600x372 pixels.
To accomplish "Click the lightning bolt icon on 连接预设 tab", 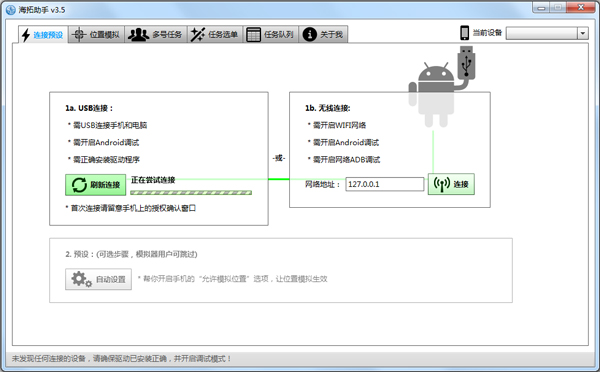I will 26,35.
